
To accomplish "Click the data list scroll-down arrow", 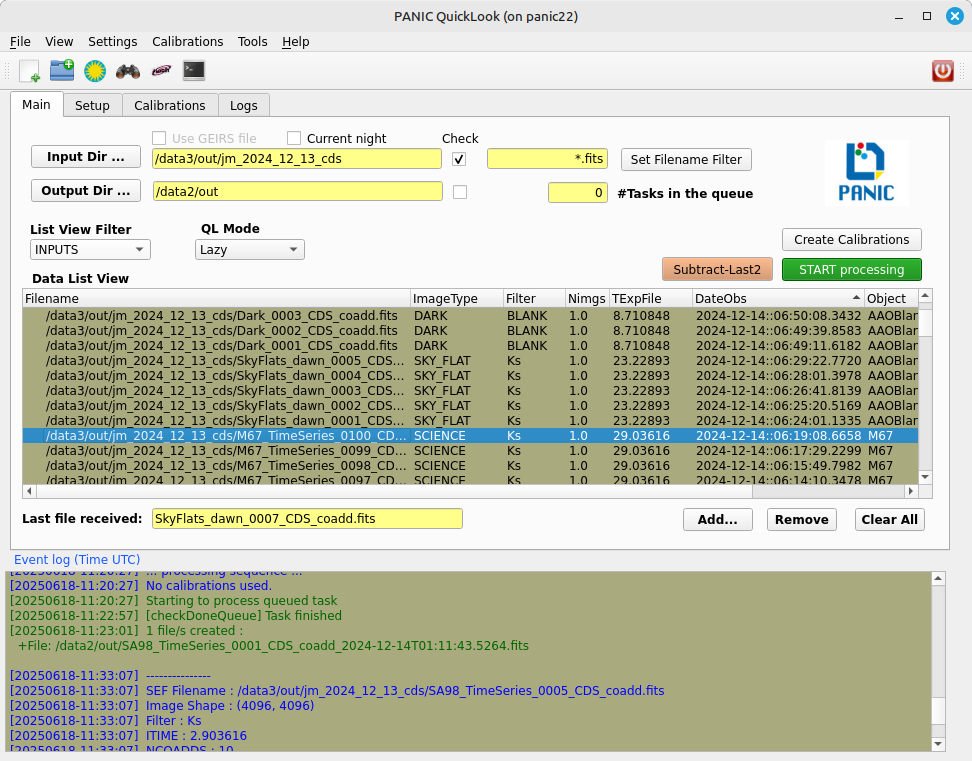I will coord(926,477).
